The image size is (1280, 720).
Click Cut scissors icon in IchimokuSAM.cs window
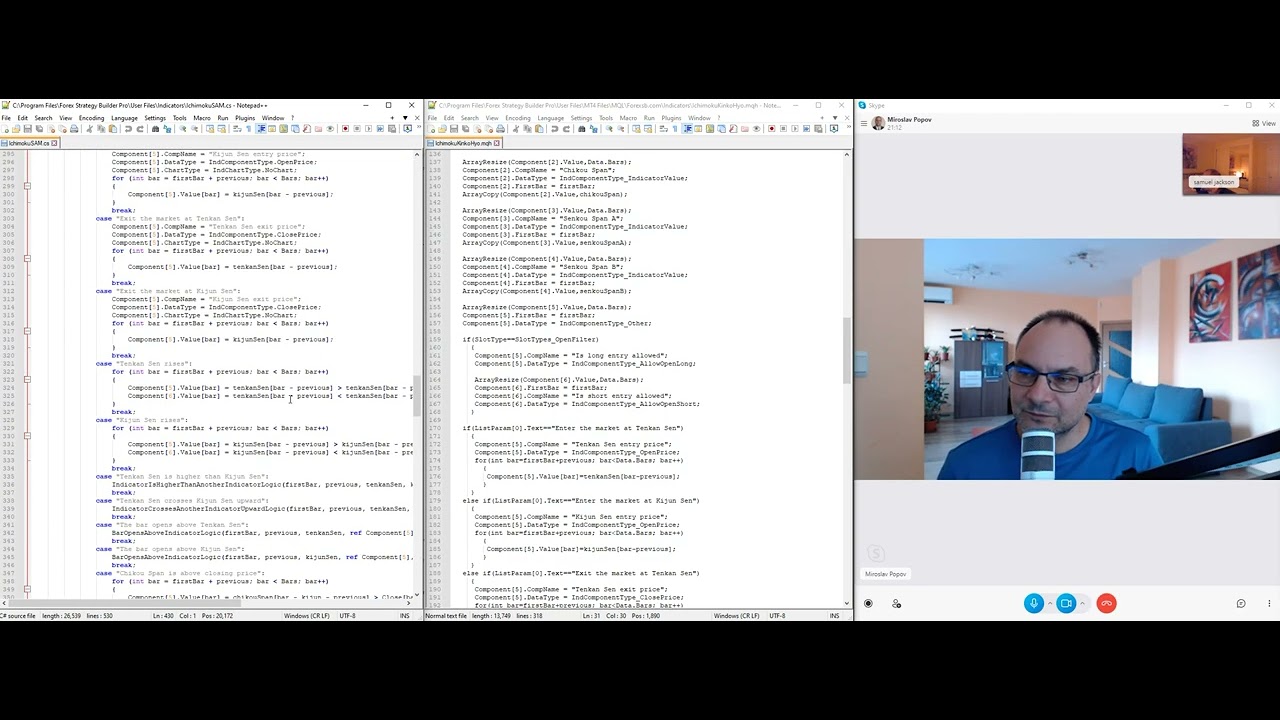[89, 129]
